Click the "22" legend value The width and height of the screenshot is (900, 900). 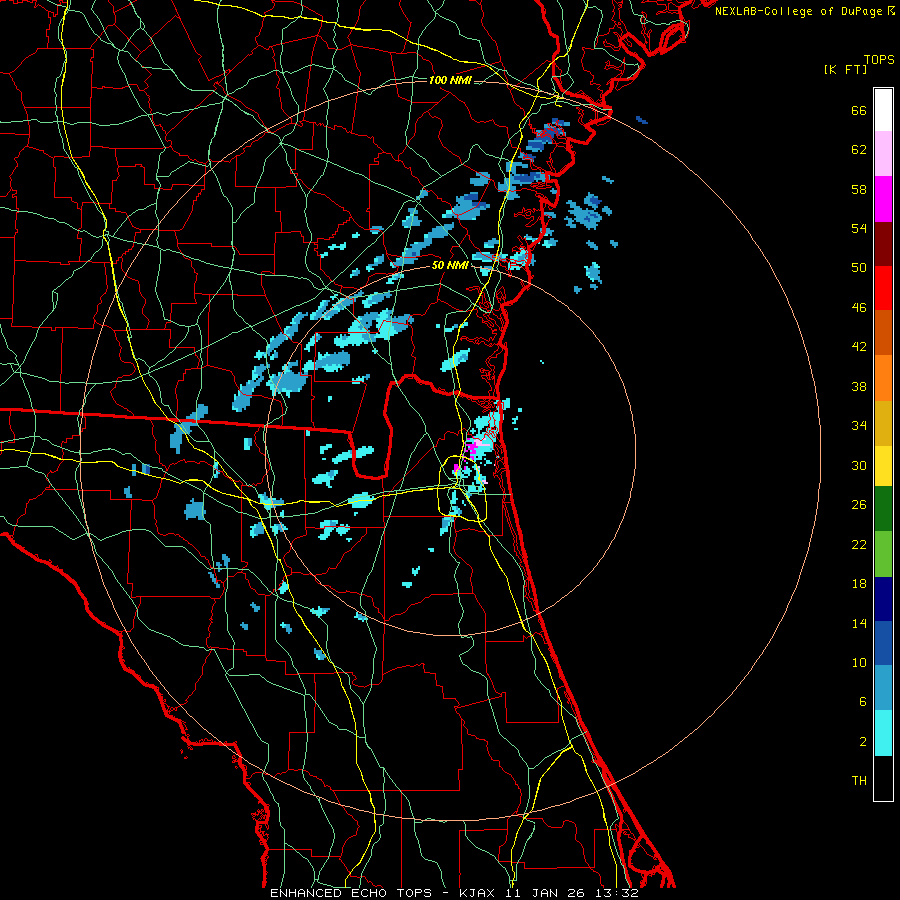point(859,545)
